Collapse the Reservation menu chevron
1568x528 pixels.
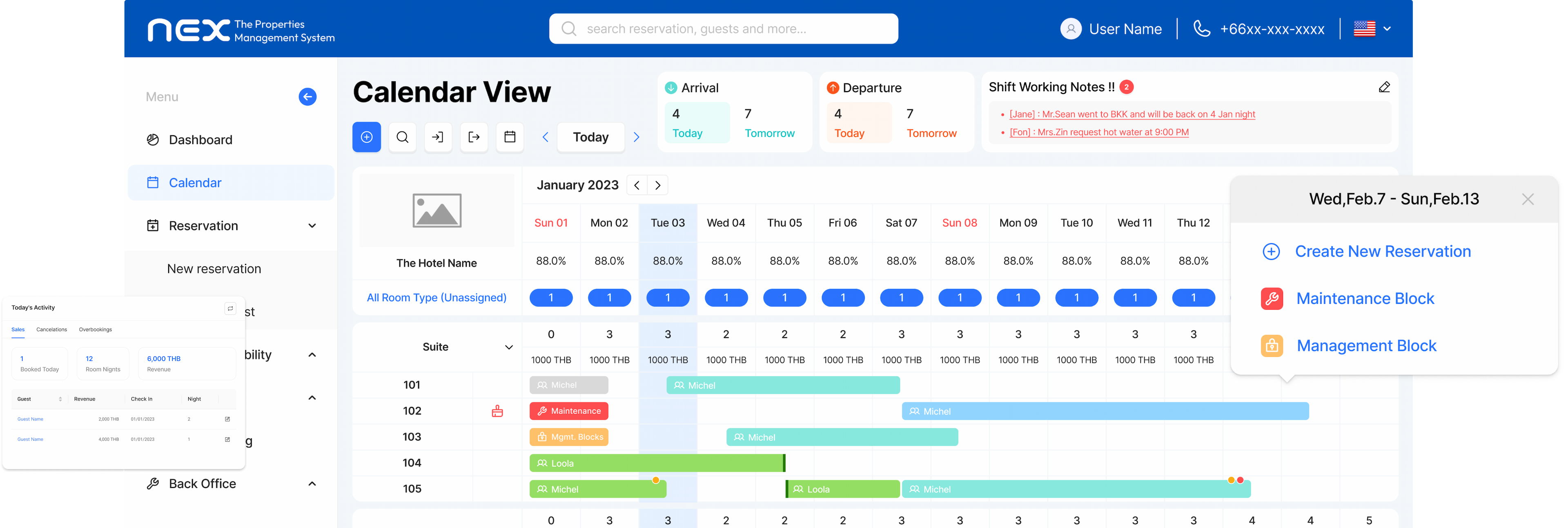(x=312, y=226)
